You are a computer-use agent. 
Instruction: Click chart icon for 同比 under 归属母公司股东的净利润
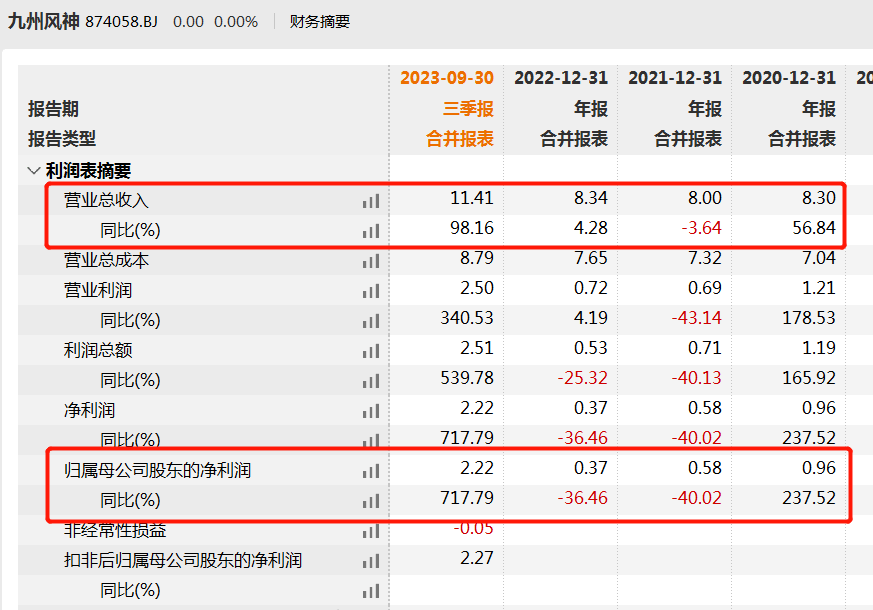[x=371, y=501]
